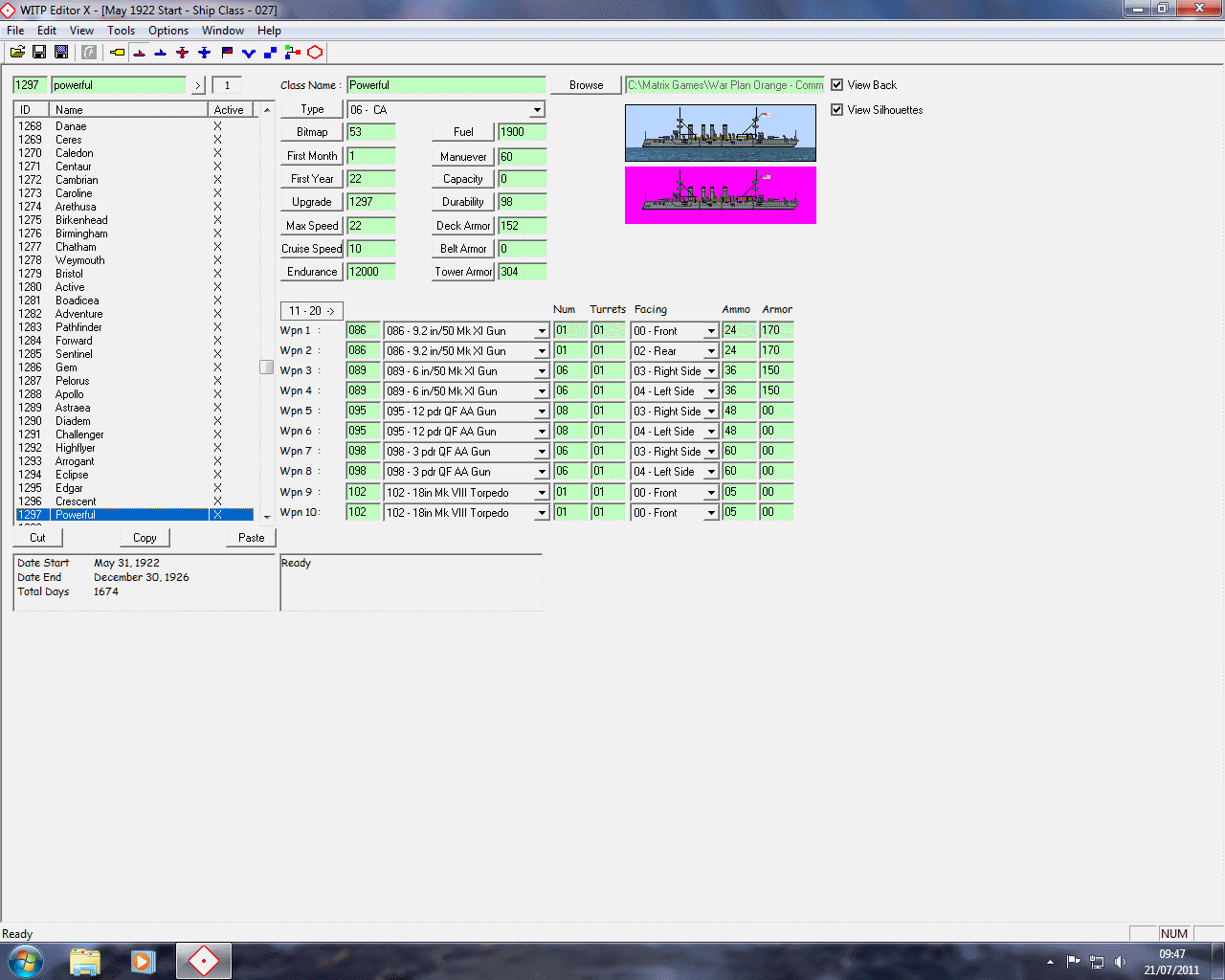Open the Wpn 2 Facing Rear dropdown
This screenshot has width=1225, height=980.
click(x=711, y=351)
